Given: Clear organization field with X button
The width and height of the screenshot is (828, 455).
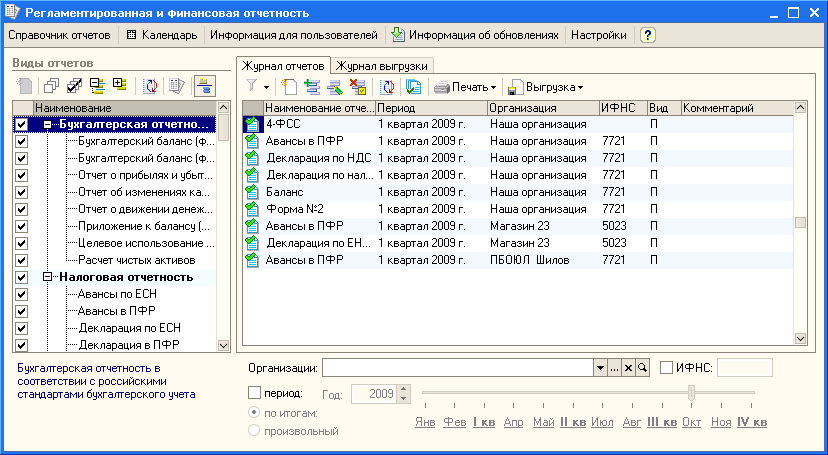Looking at the screenshot, I should [629, 368].
